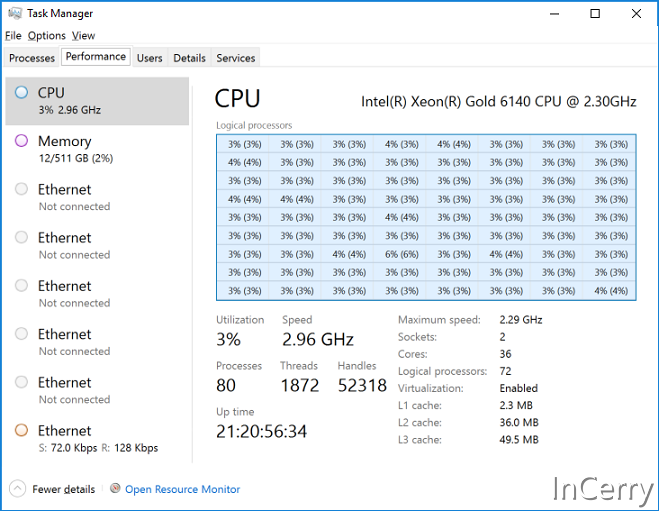
Task: Maximize the Task Manager window
Action: (595, 14)
